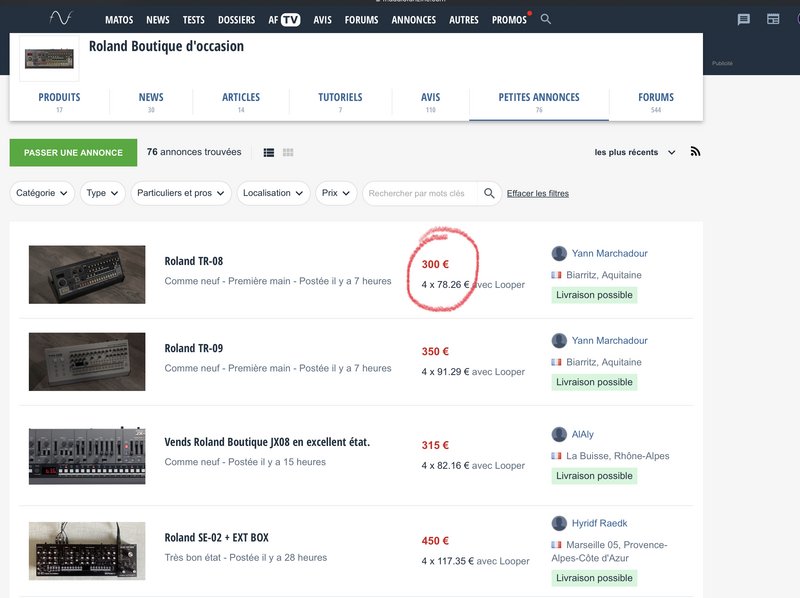Open the Roland SE-02 + EXT BOX listing
The height and width of the screenshot is (598, 800).
pos(216,538)
